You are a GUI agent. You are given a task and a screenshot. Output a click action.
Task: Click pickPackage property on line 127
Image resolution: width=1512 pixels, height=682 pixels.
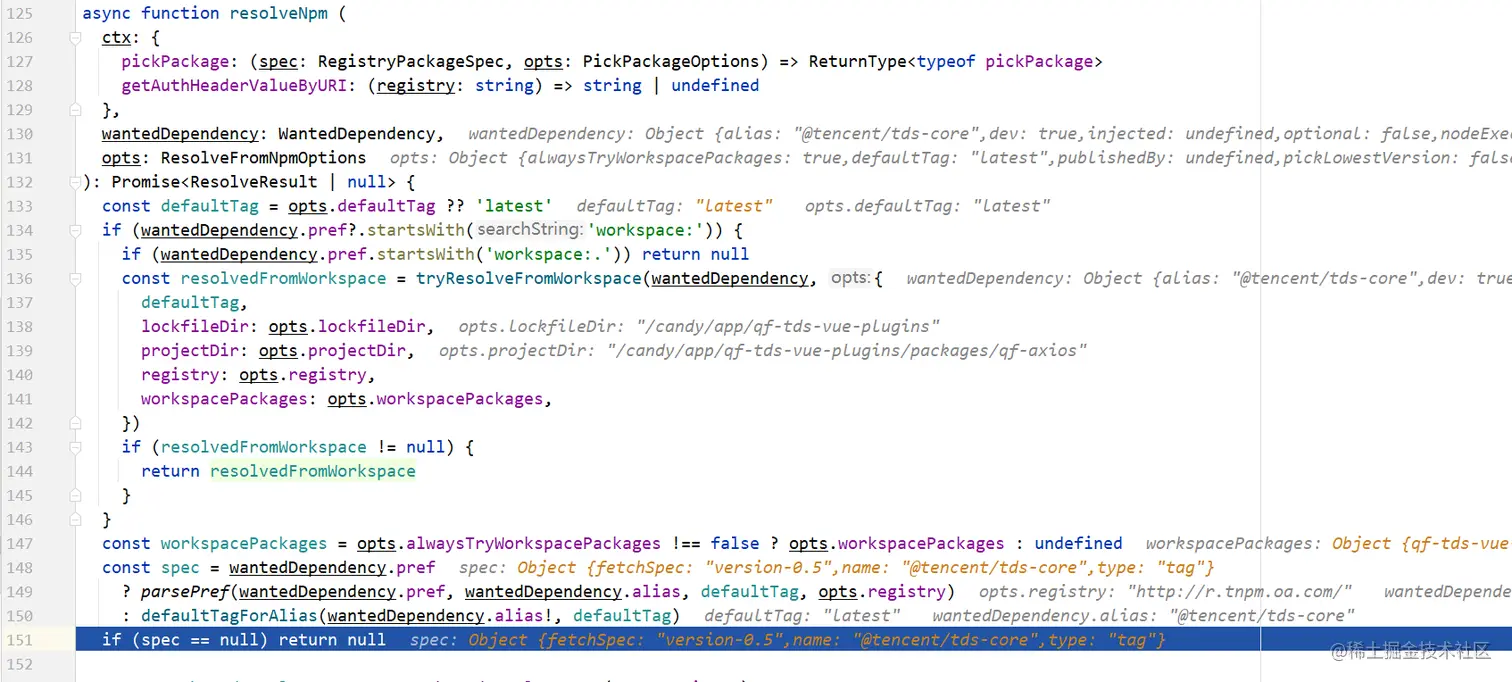pos(175,62)
